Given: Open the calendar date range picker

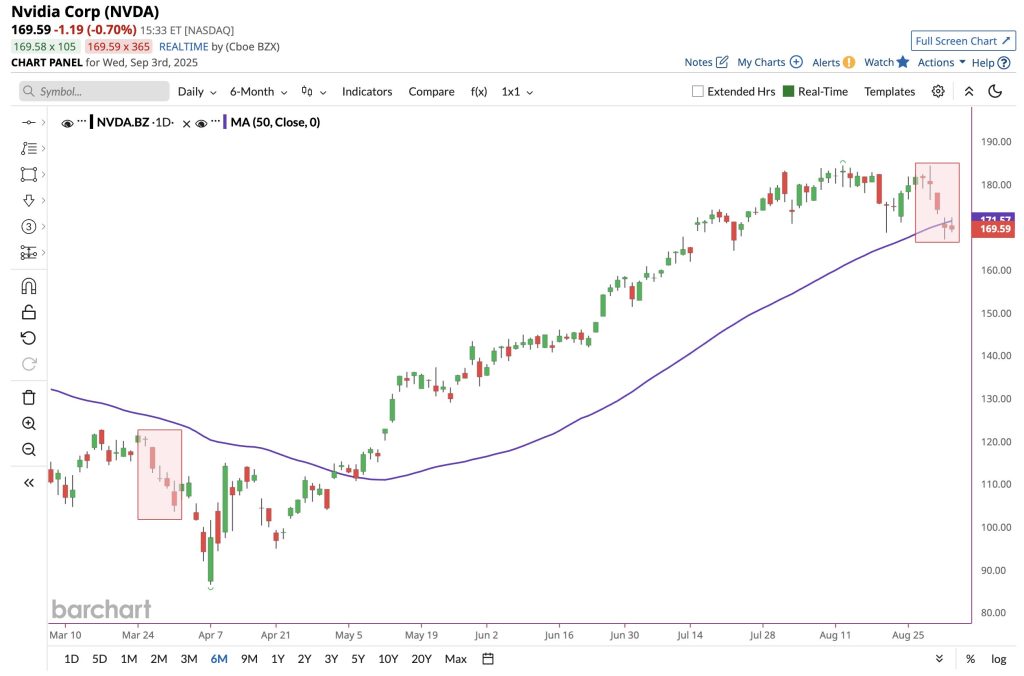Looking at the screenshot, I should pos(488,658).
